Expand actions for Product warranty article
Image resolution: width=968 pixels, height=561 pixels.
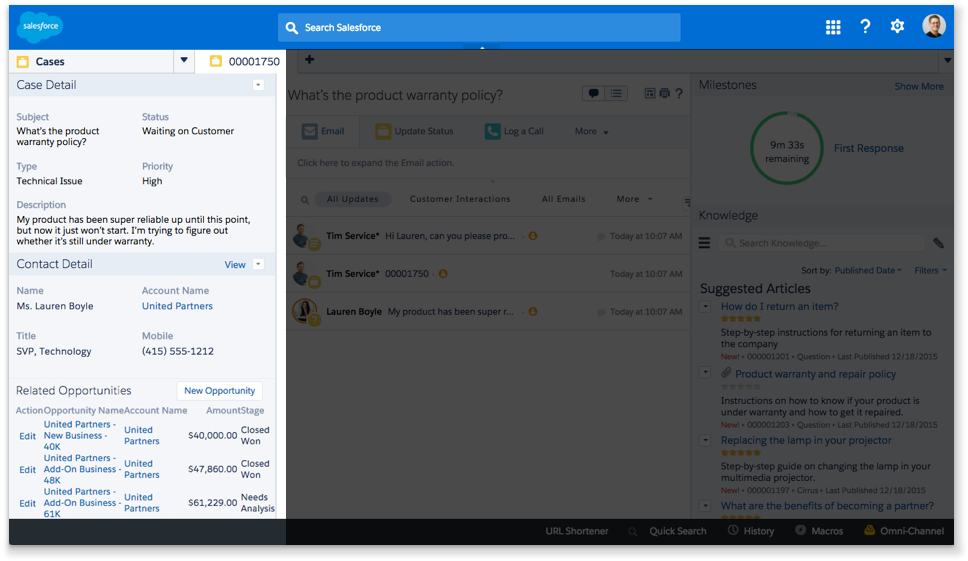(705, 373)
